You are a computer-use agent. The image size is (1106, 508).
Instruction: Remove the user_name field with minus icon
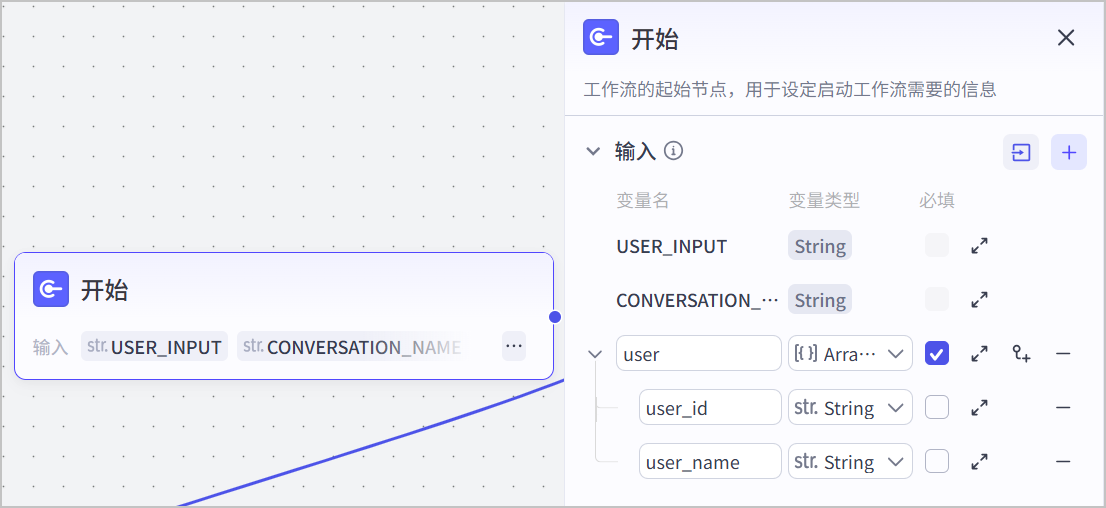pos(1064,461)
